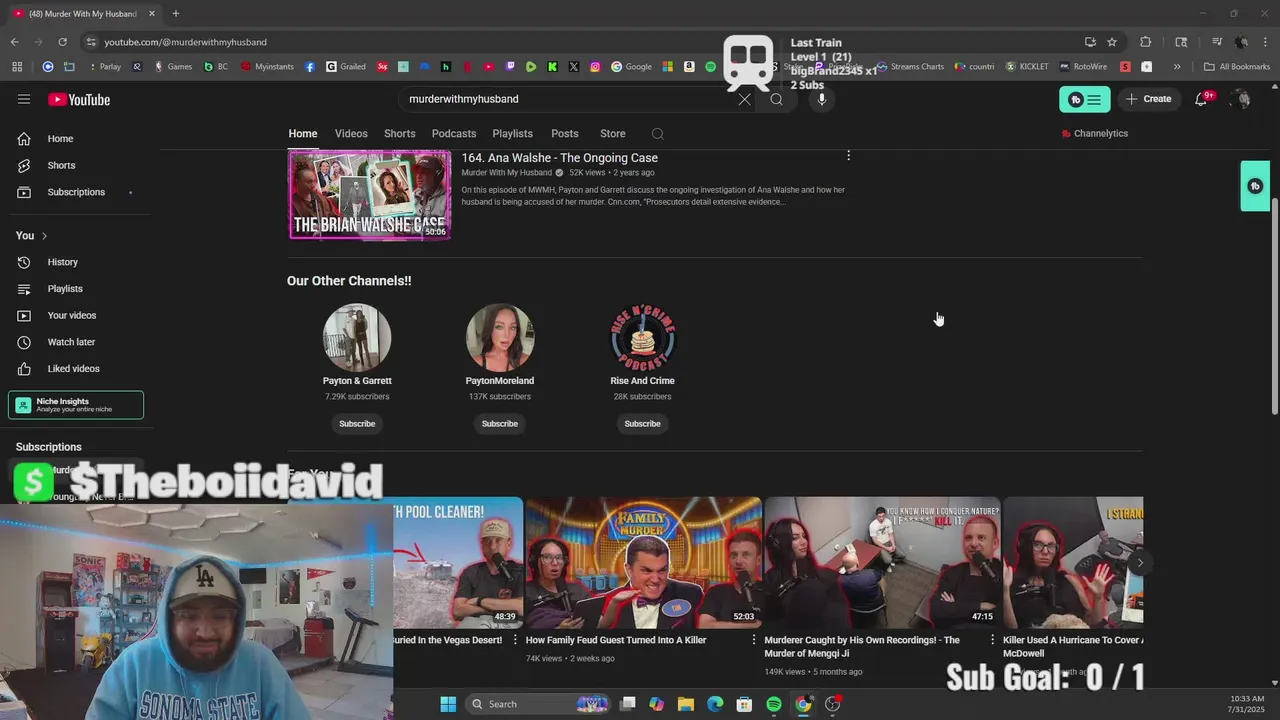
Task: Open All Bookmarks folder
Action: [1236, 67]
